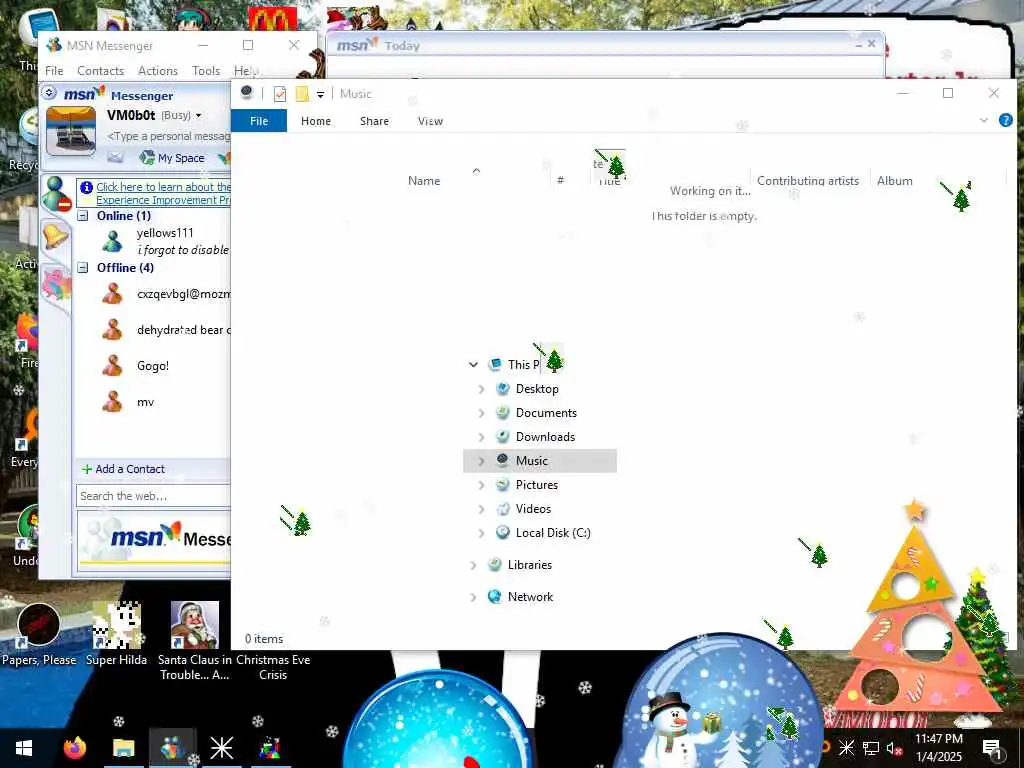This screenshot has height=768, width=1024.
Task: Click the explorer Help question mark icon
Action: coord(1006,120)
